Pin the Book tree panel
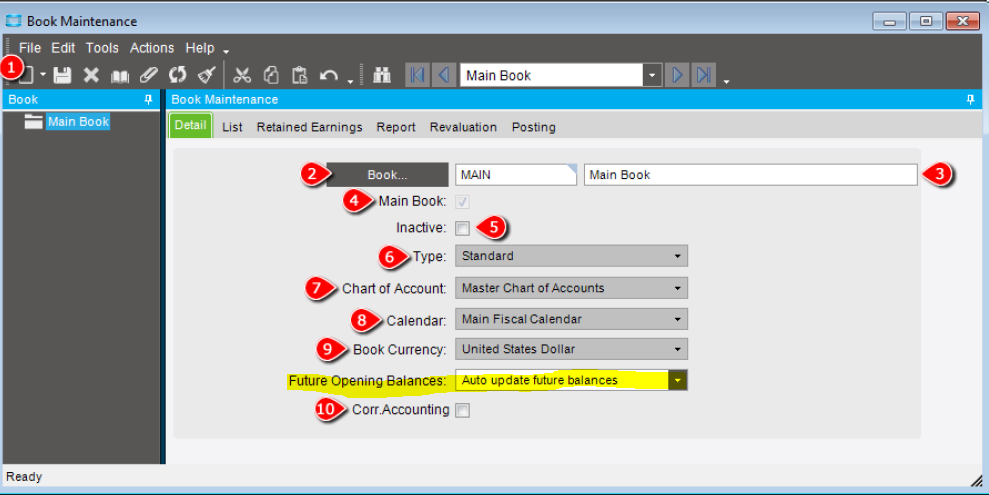 pyautogui.click(x=148, y=100)
